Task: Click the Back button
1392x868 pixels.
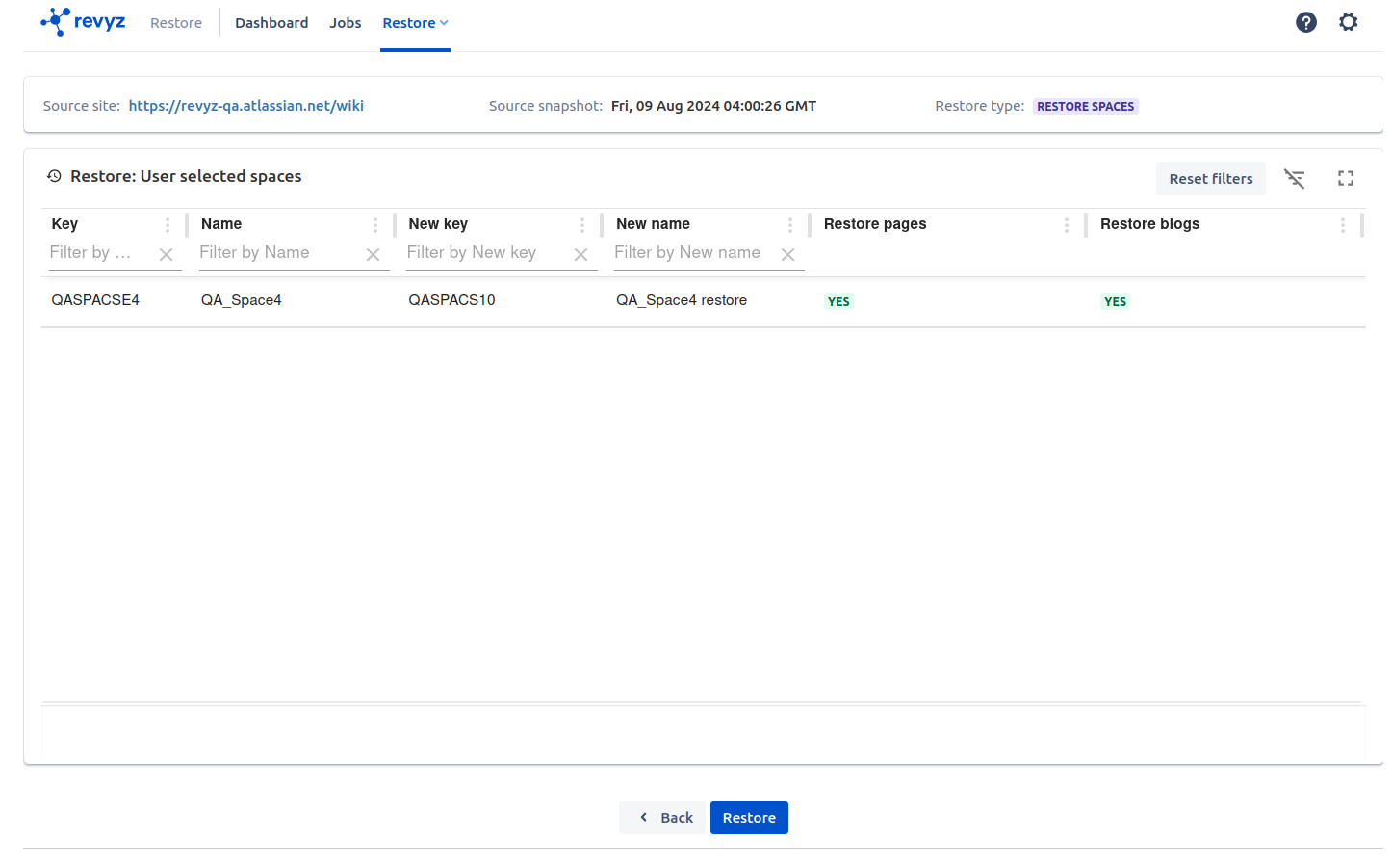Action: [x=665, y=817]
